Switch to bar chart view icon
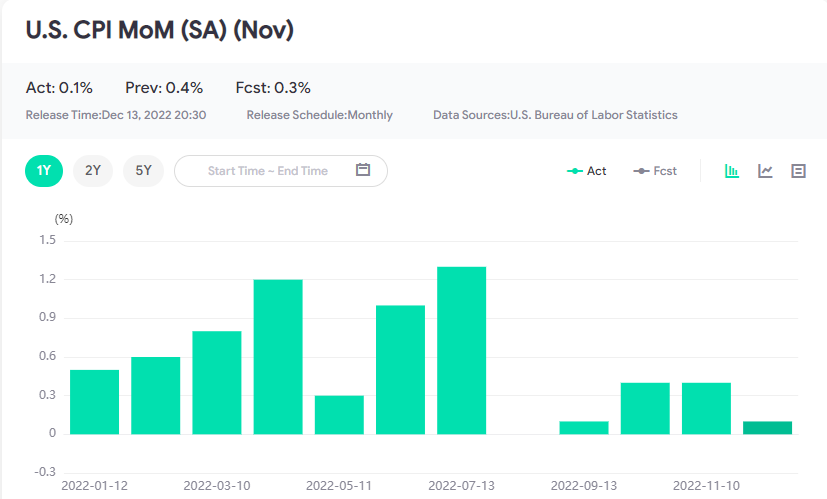Viewport: 827px width, 499px height. coord(732,171)
